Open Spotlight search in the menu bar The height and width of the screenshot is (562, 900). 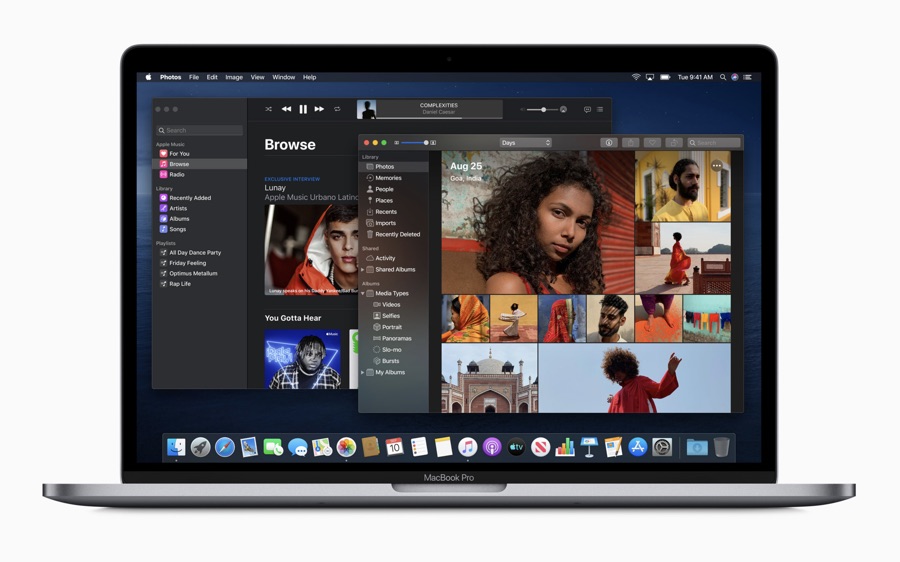tap(723, 77)
